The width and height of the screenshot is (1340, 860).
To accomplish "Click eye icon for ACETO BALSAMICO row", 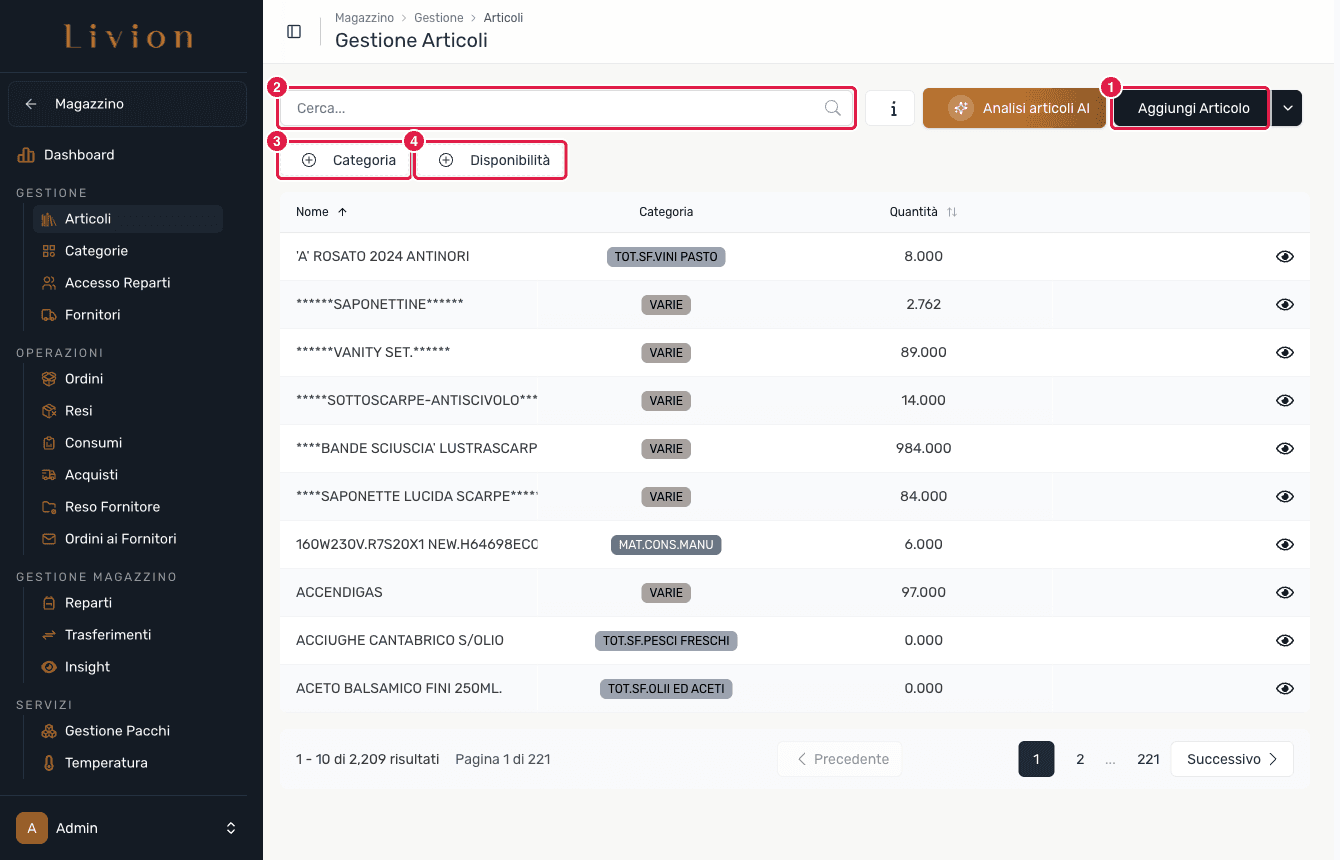I will tap(1285, 688).
